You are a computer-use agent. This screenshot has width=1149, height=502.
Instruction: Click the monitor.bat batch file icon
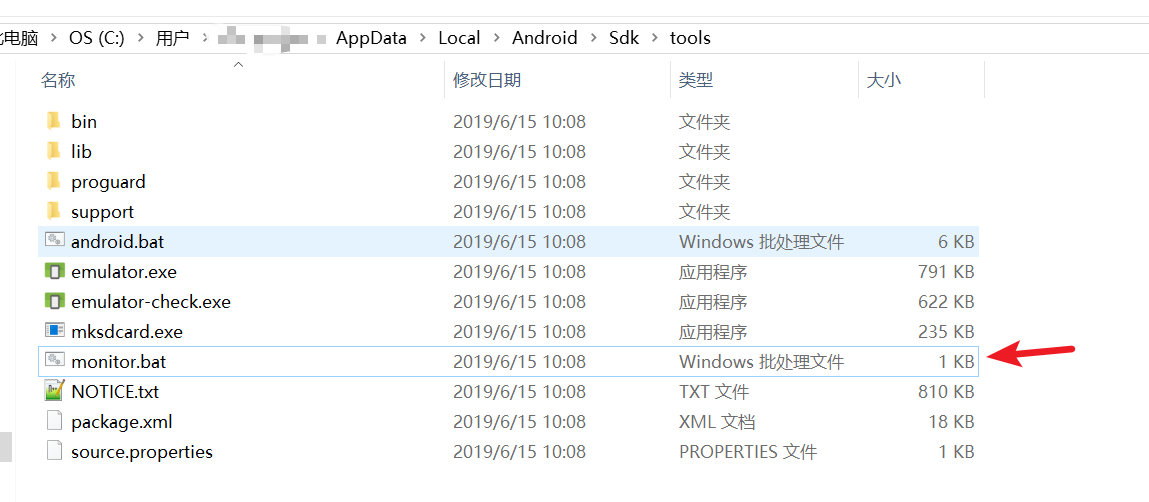55,360
